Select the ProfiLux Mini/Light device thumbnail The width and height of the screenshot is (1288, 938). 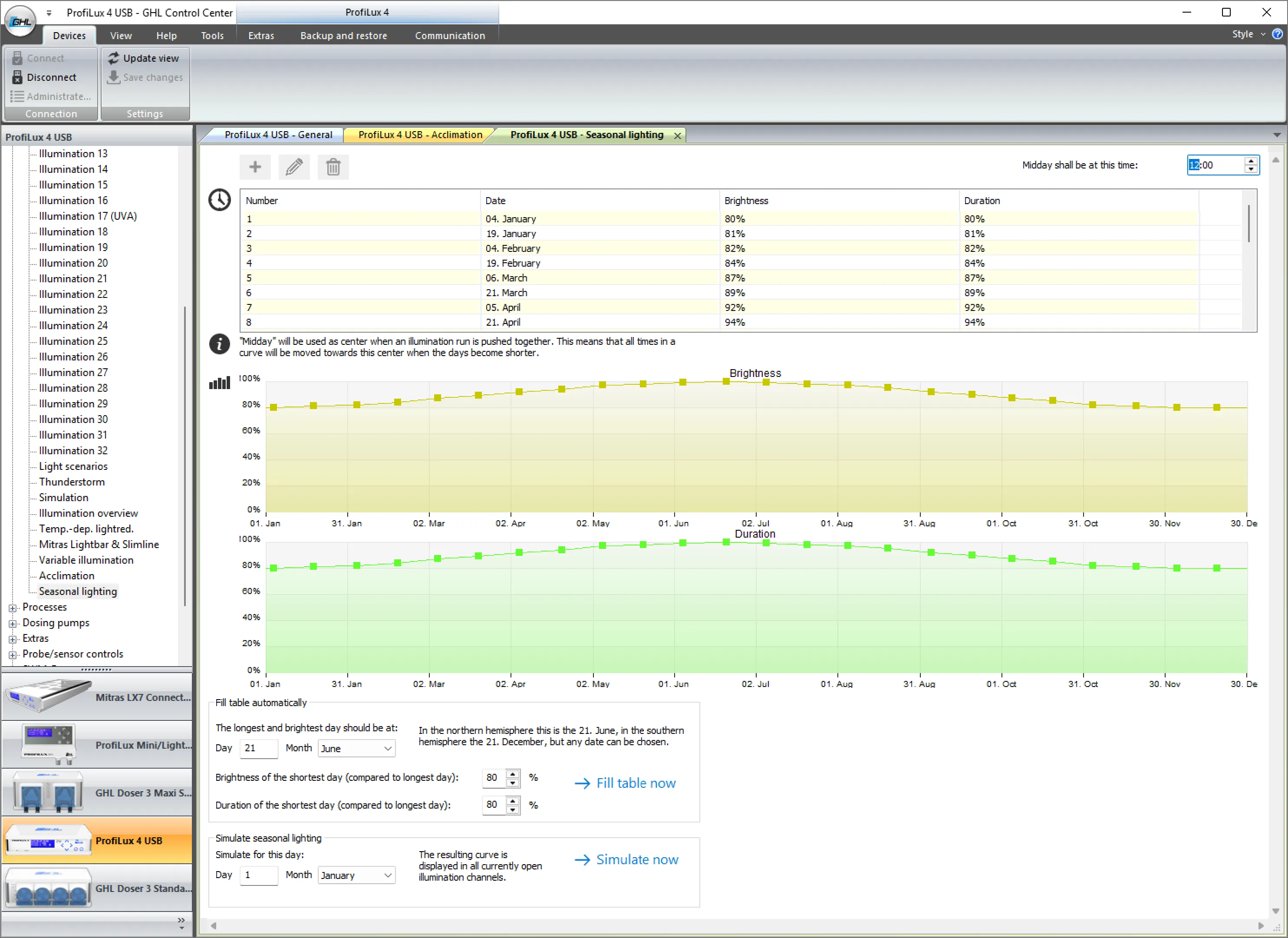(48, 744)
